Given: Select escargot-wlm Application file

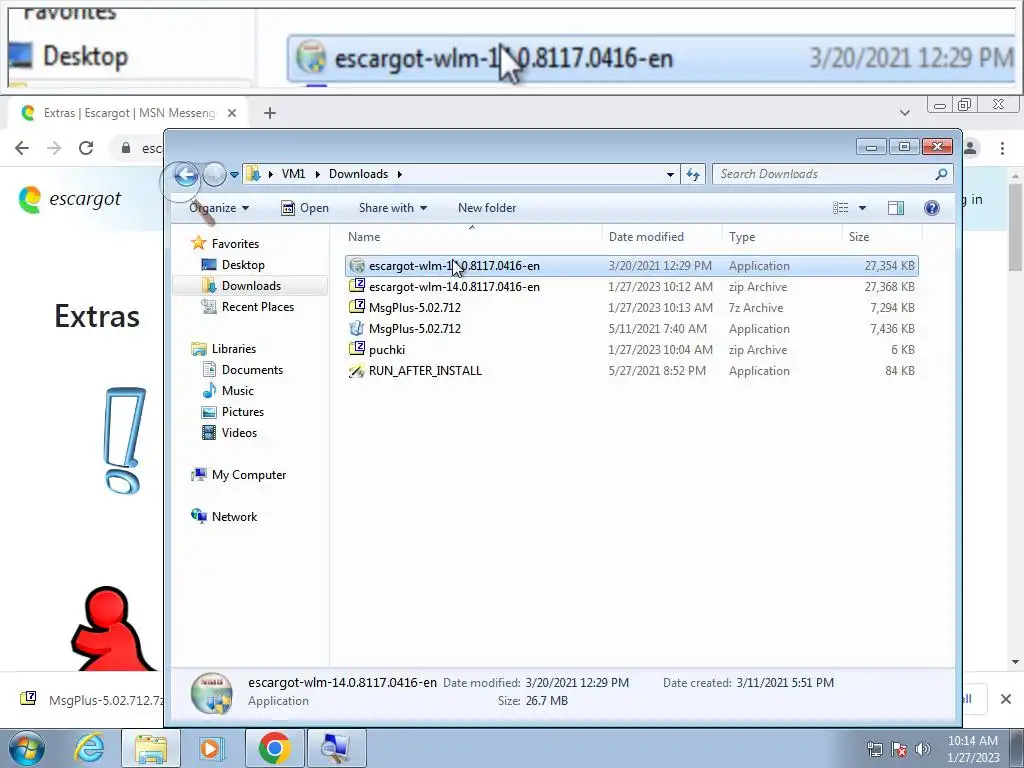Looking at the screenshot, I should [632, 266].
